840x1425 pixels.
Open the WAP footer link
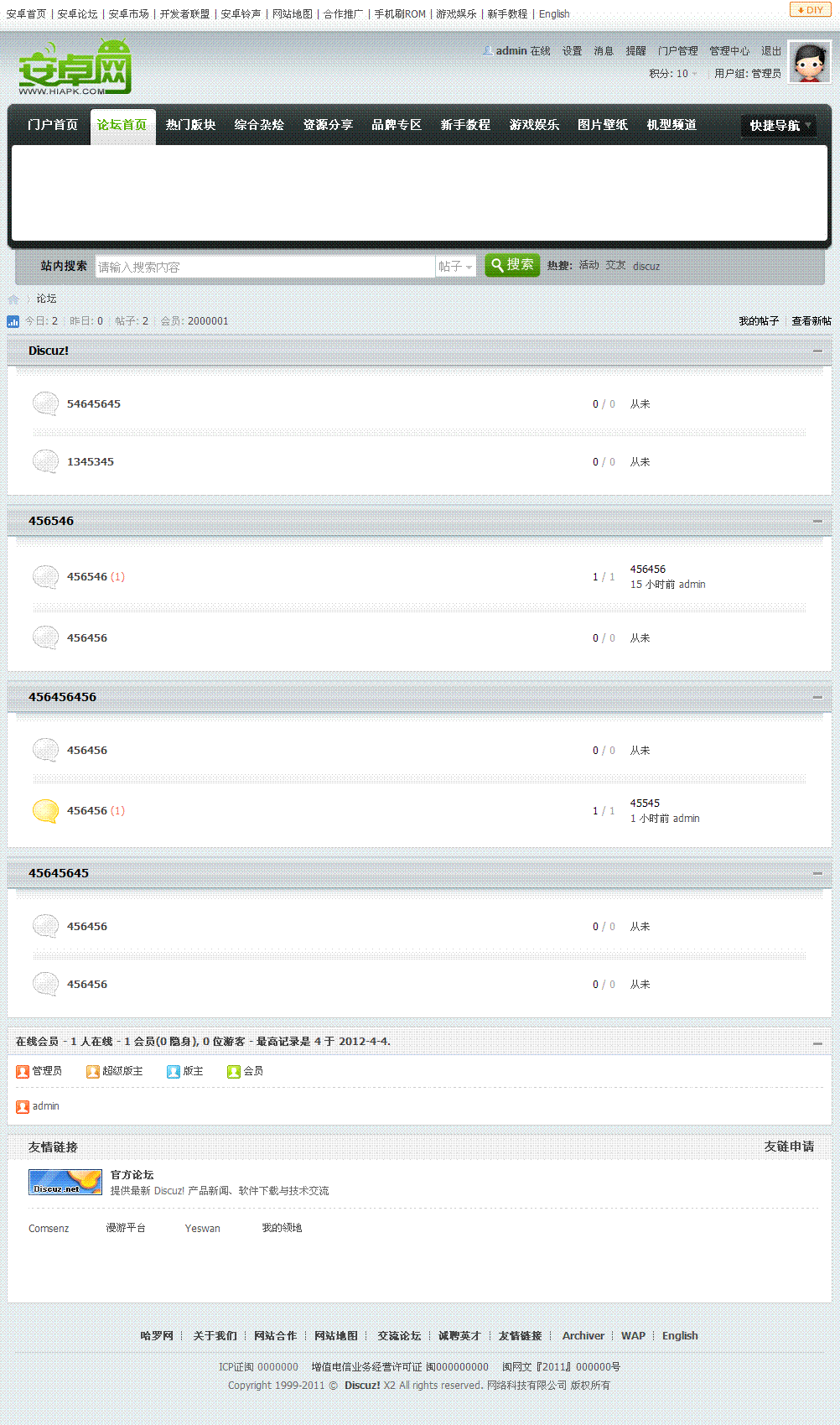point(634,1336)
